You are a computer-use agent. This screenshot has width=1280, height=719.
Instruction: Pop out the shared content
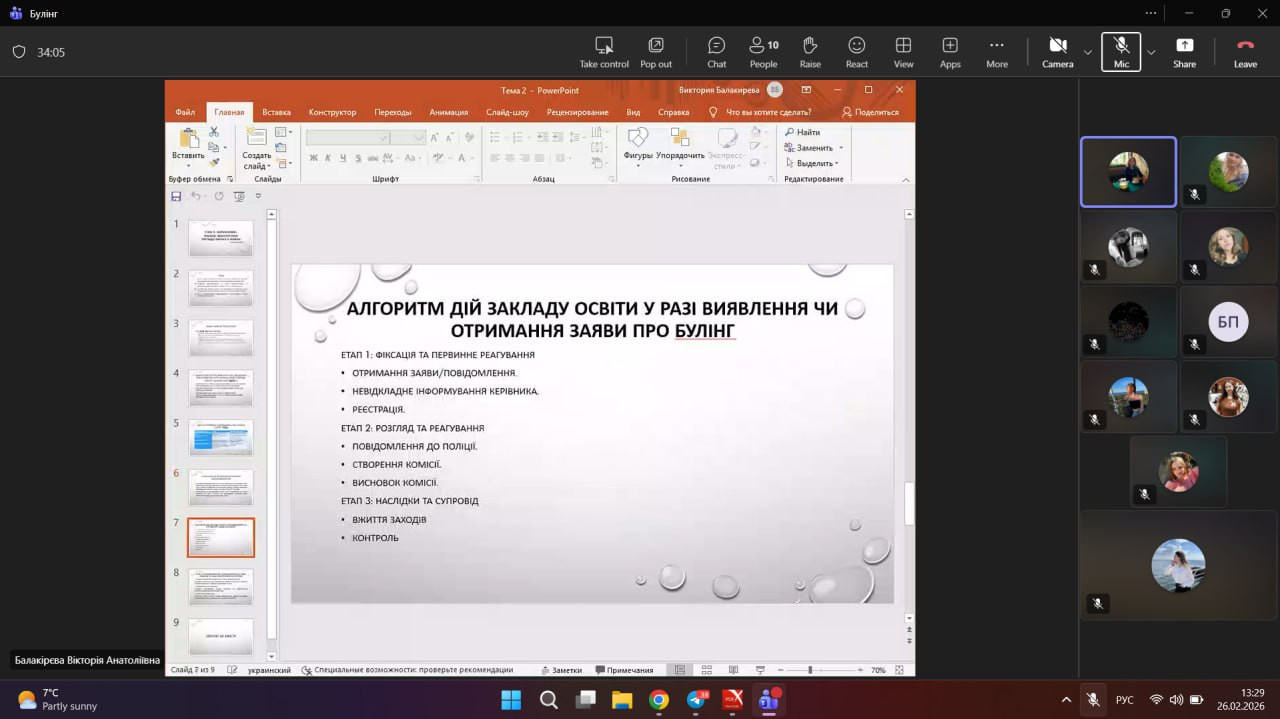[x=656, y=52]
